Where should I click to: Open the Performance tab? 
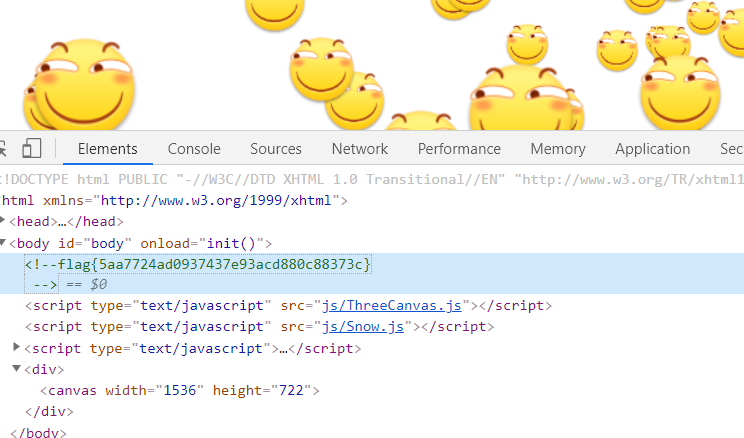click(459, 149)
